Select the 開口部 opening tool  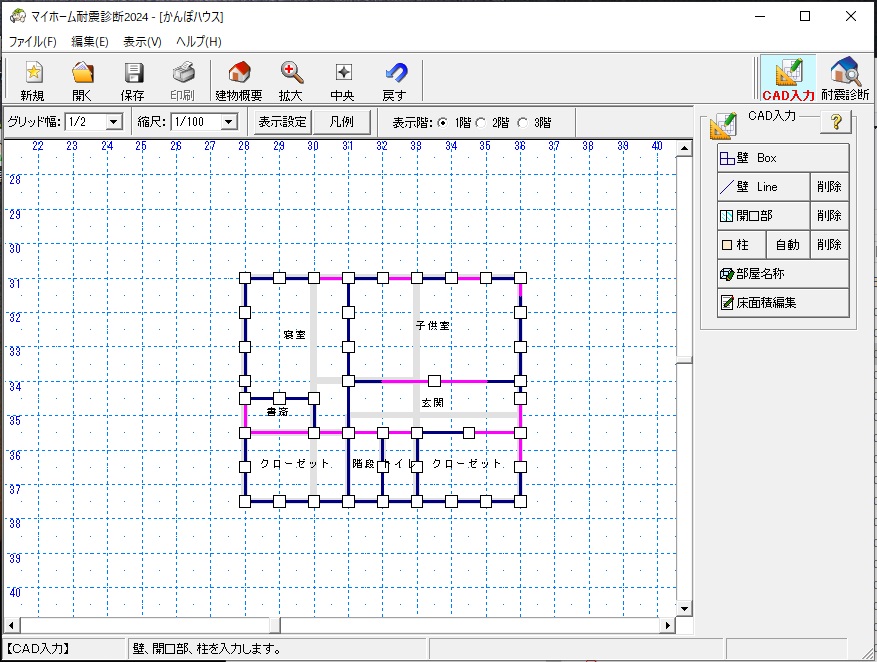[763, 216]
